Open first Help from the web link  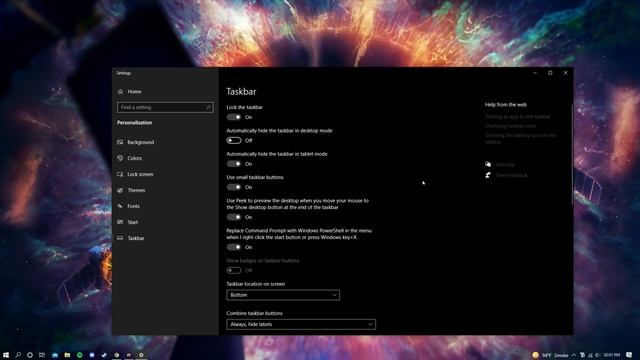517,117
